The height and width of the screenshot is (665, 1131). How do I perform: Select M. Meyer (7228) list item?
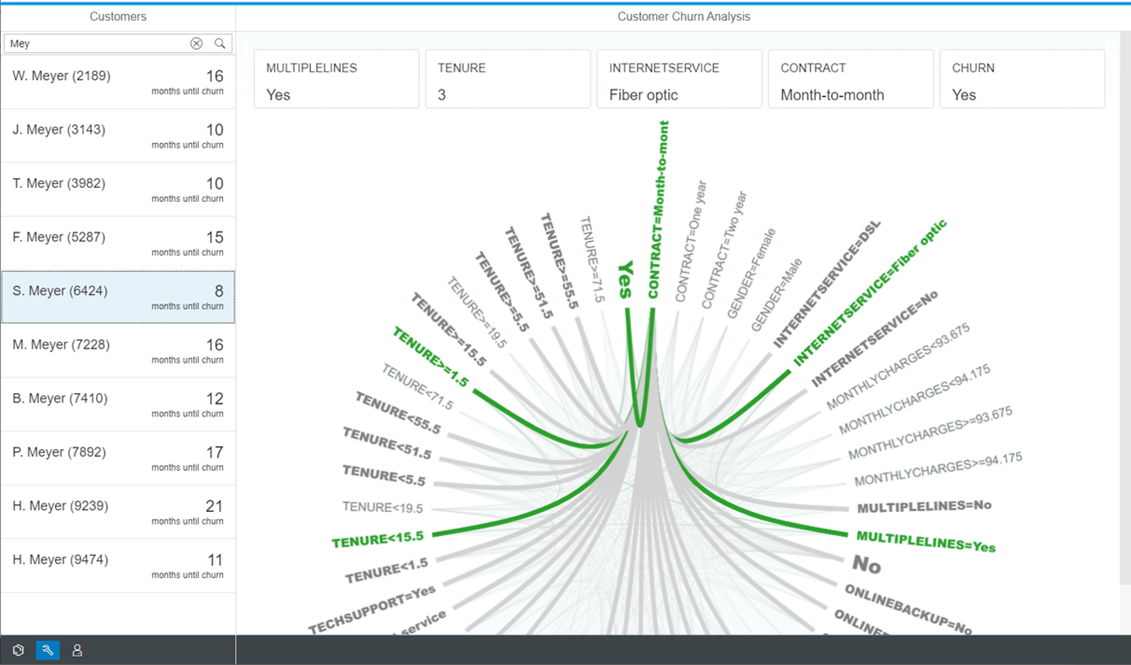click(118, 351)
